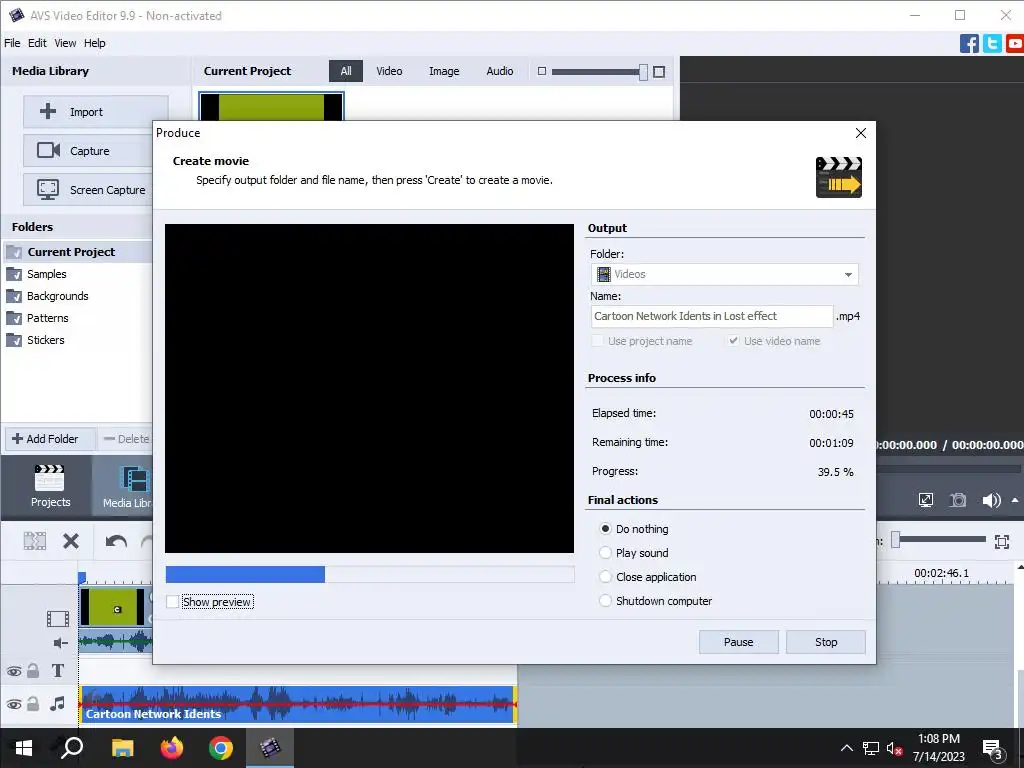Open the Twitter link icon

pos(992,44)
